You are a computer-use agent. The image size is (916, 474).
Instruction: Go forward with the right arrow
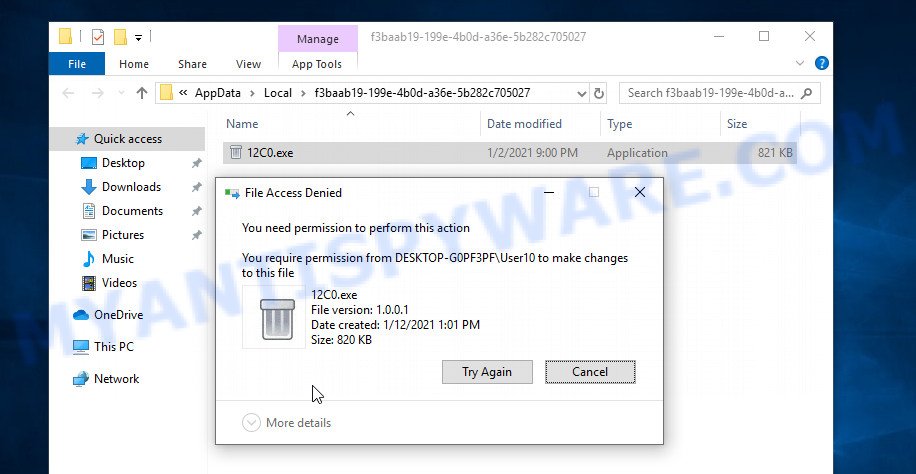(98, 93)
